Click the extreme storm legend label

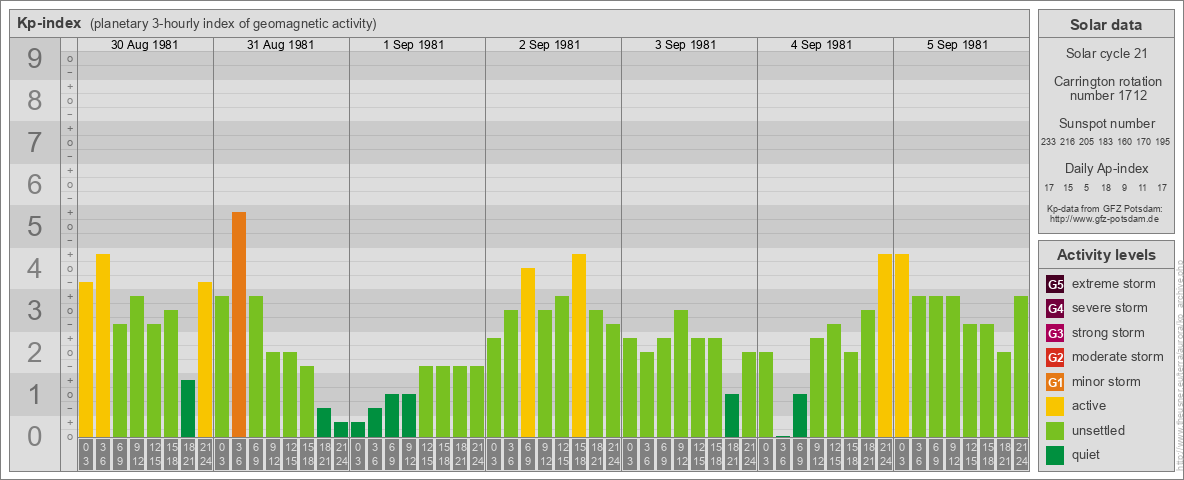coord(1113,284)
